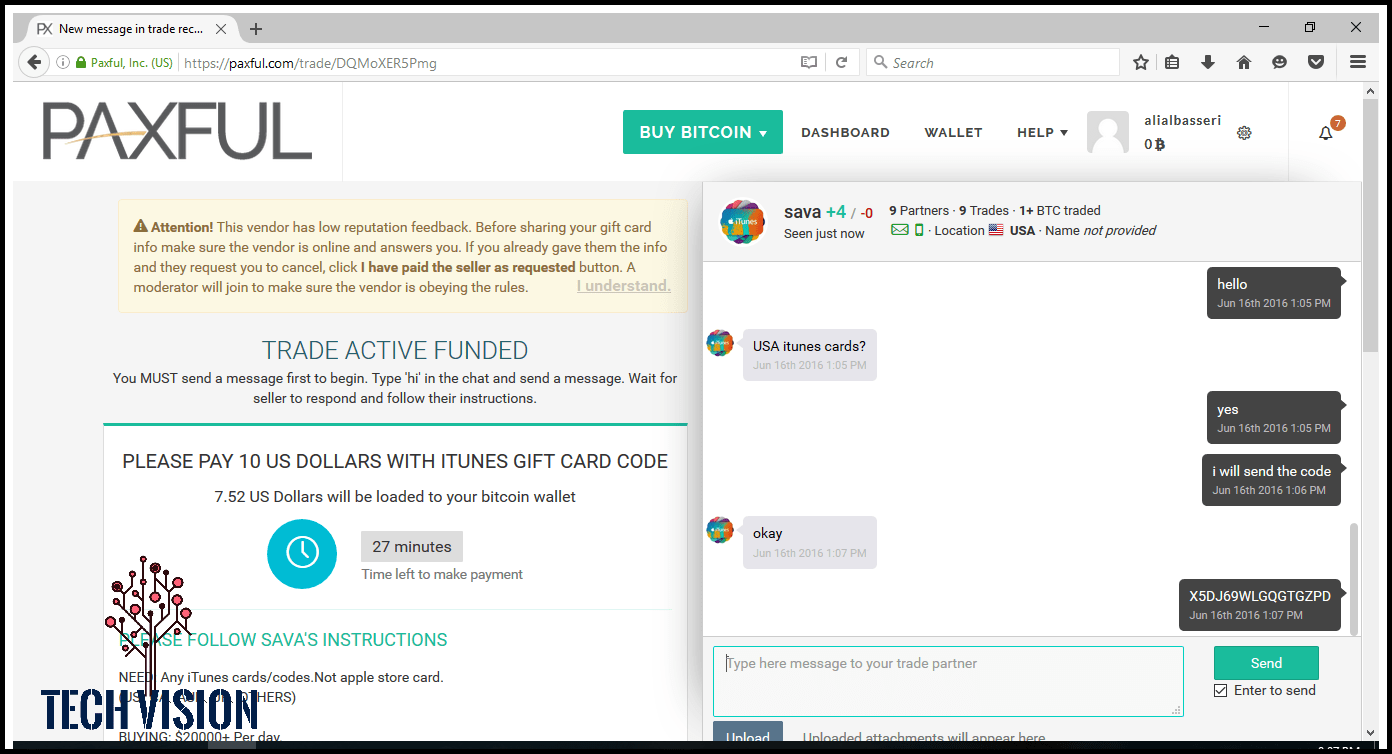
Task: Click the smiley face toolbar icon
Action: point(1279,62)
